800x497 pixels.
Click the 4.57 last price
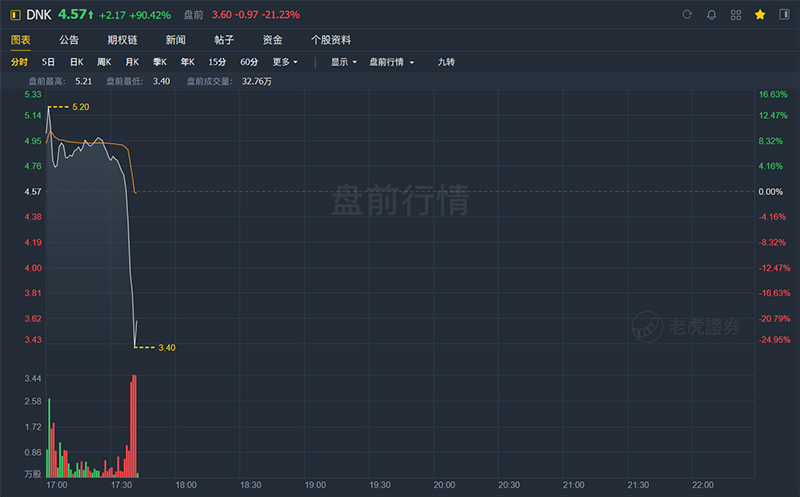pos(72,14)
